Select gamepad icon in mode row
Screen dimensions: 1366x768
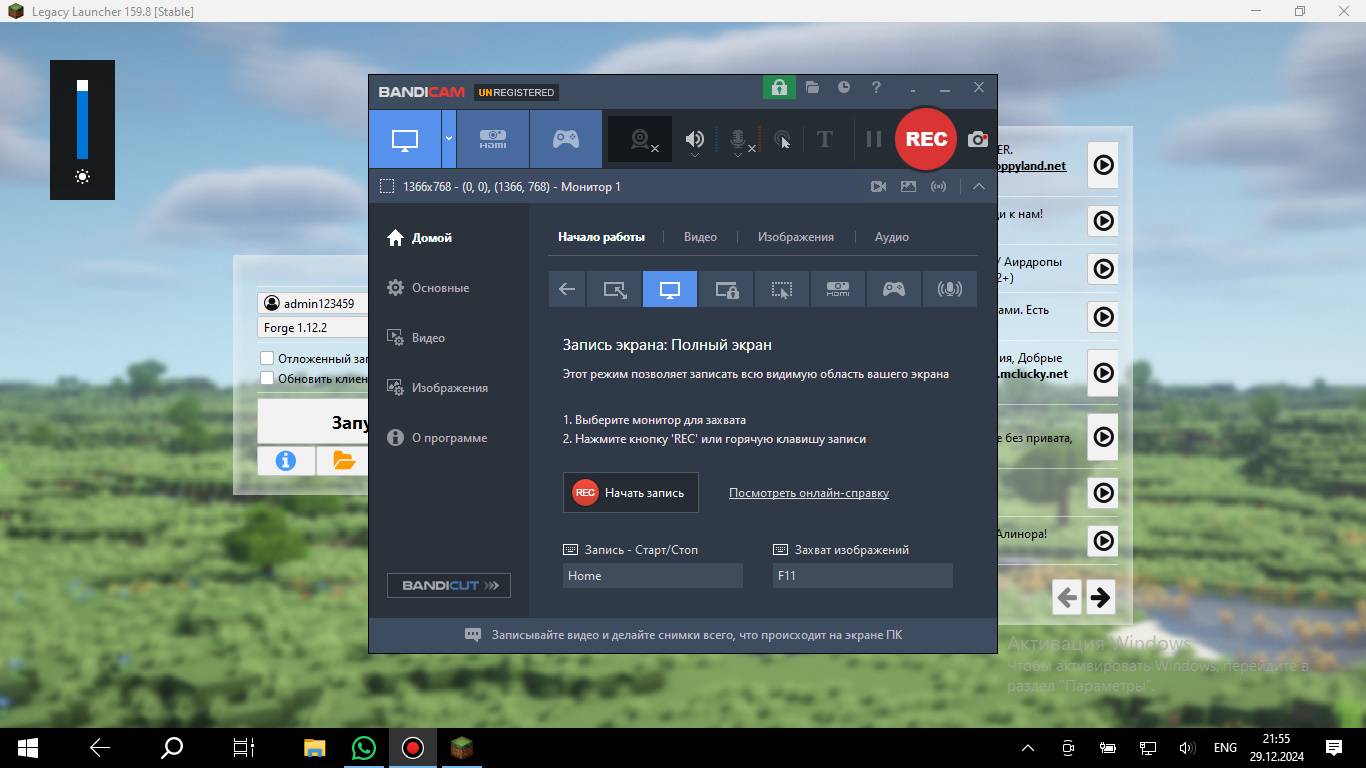click(x=894, y=289)
